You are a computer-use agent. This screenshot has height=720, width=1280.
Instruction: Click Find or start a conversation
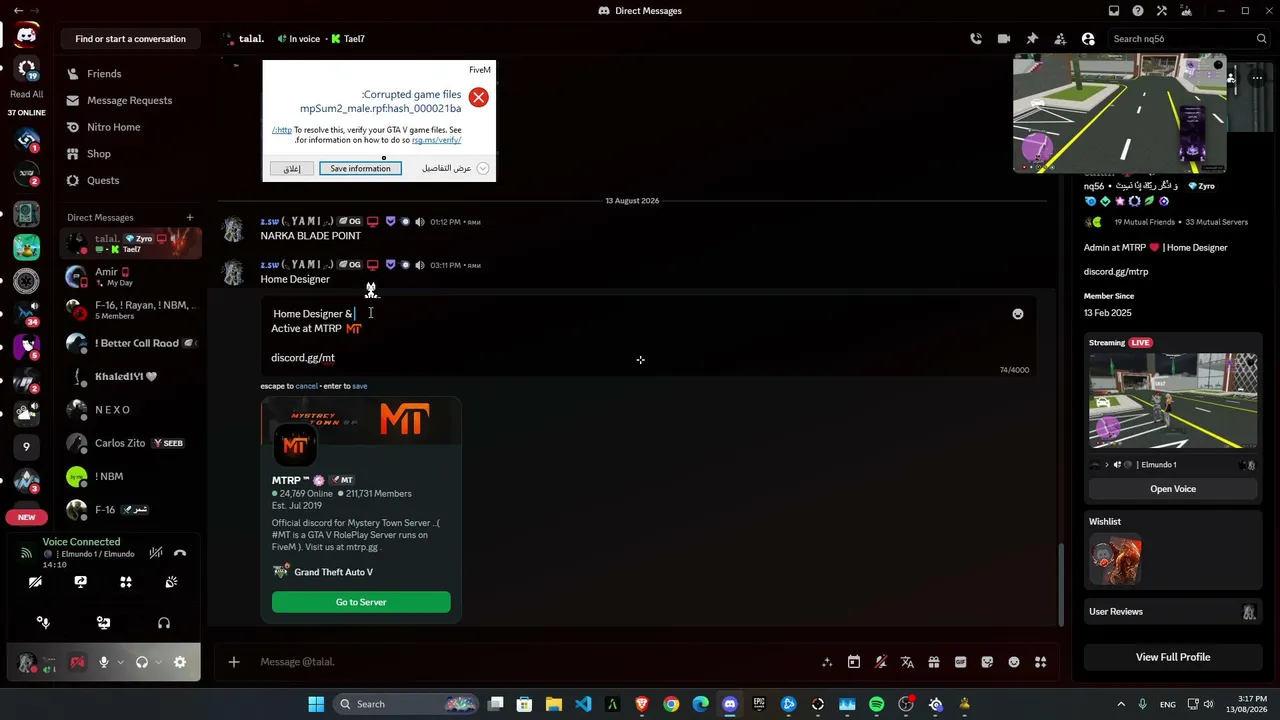(x=131, y=39)
